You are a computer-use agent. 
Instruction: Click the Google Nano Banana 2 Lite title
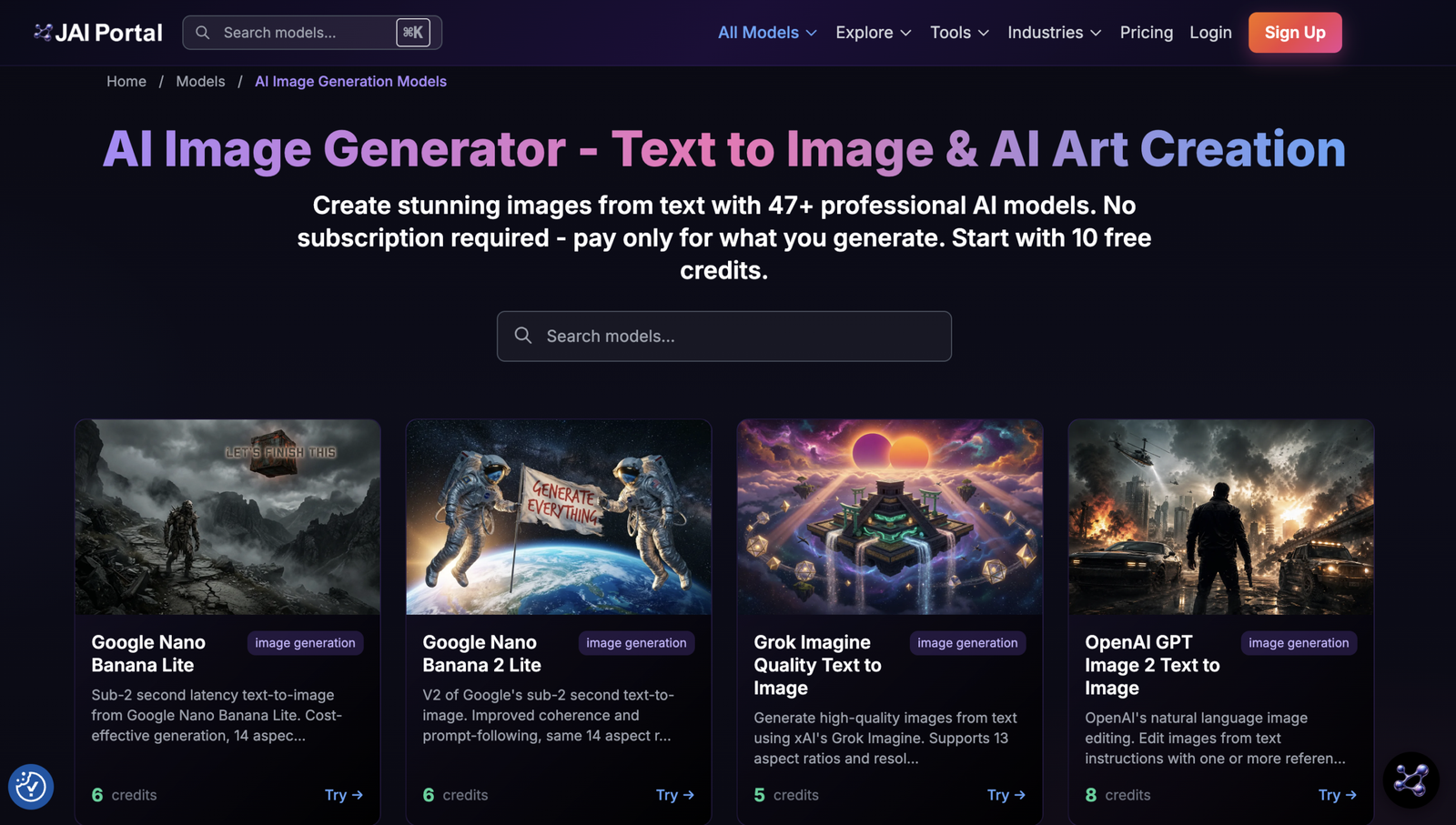point(481,654)
